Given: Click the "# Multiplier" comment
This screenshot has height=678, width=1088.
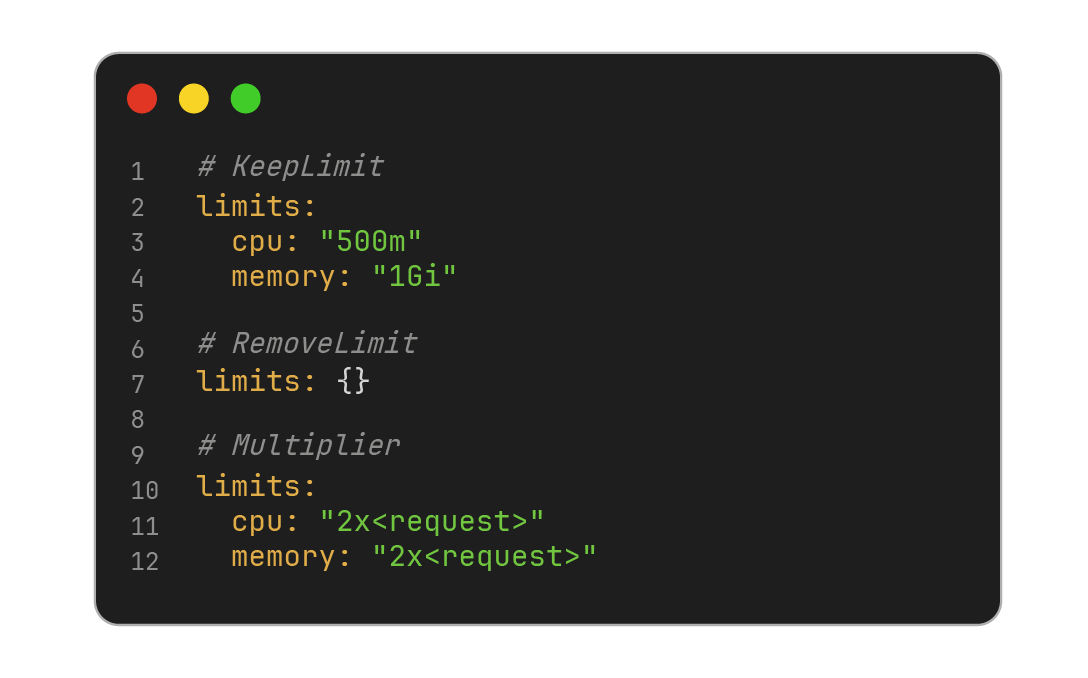Looking at the screenshot, I should tap(299, 446).
